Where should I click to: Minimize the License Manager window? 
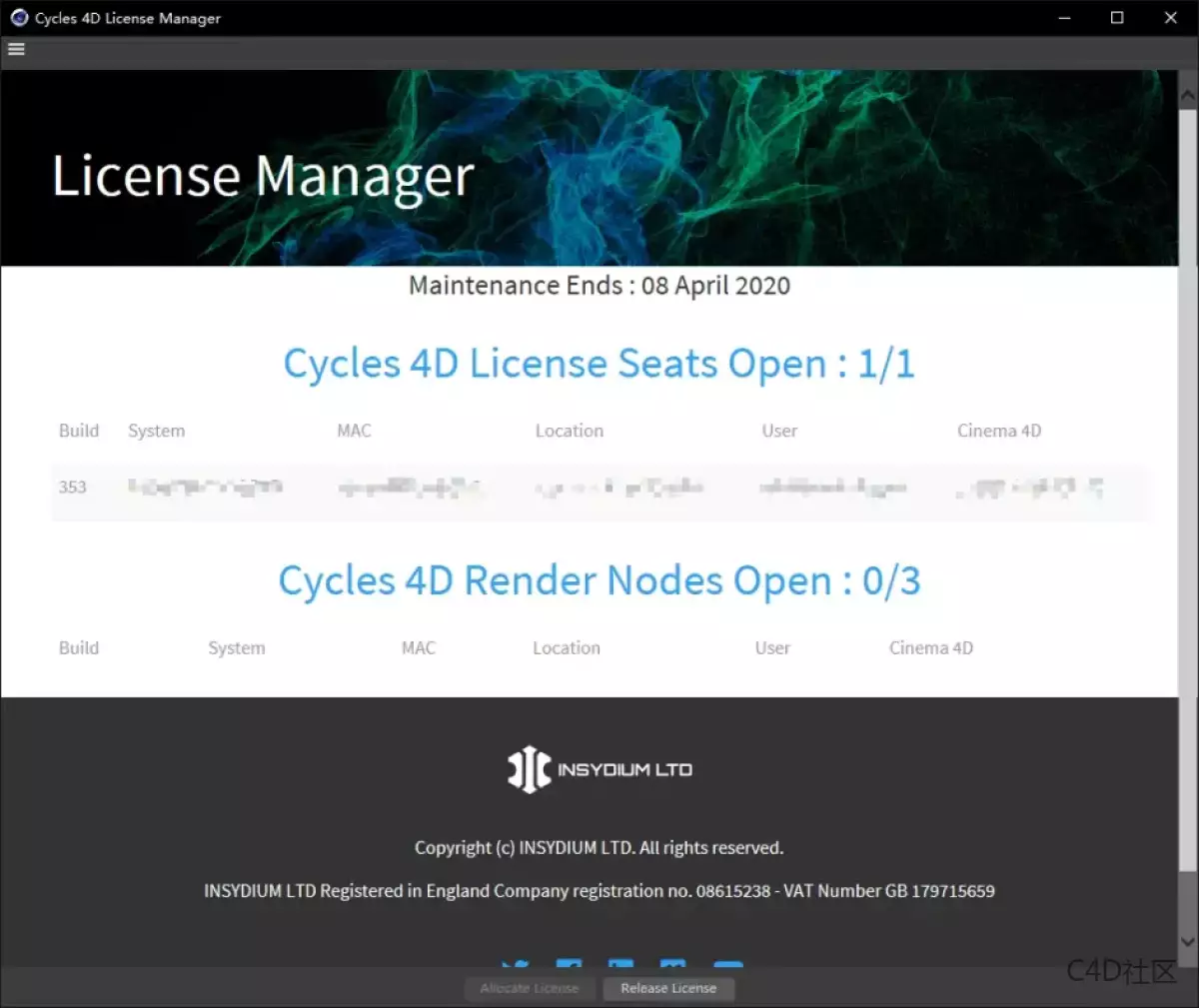[x=1065, y=17]
